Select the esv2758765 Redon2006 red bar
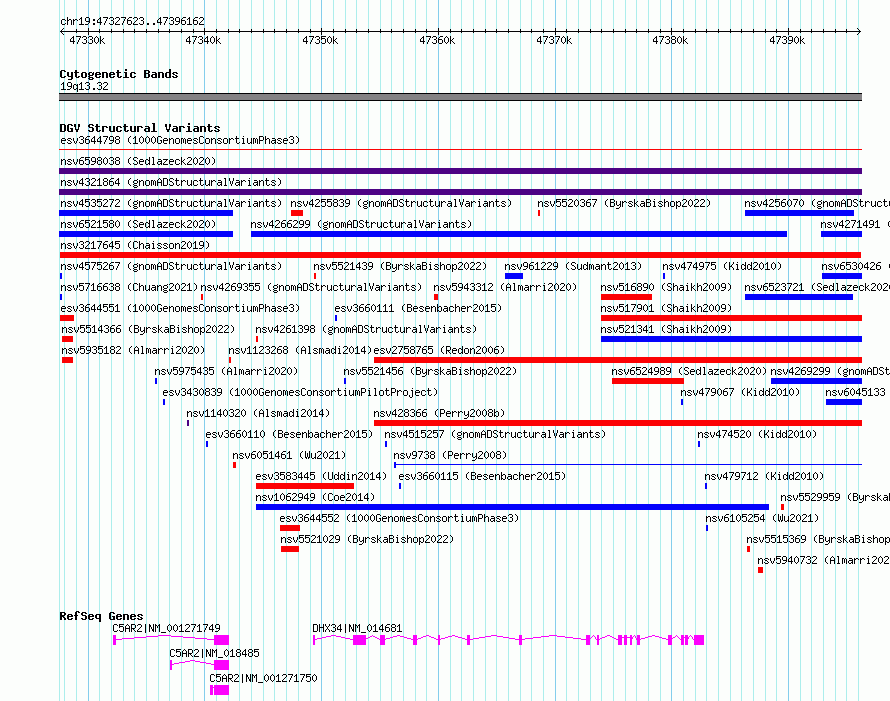This screenshot has height=701, width=890. [618, 360]
